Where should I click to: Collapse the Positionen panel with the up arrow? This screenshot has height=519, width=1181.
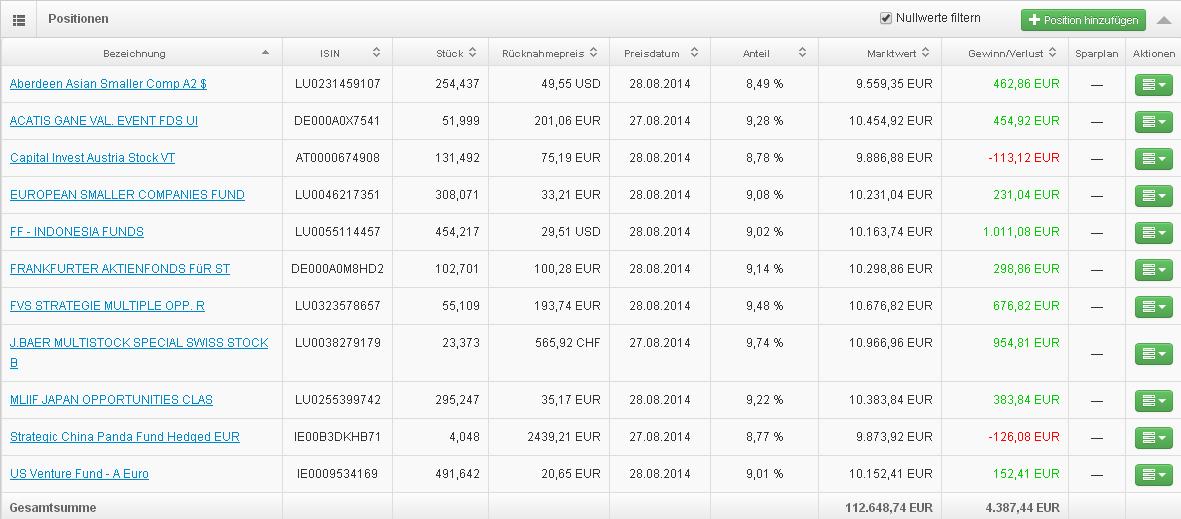tap(1164, 20)
